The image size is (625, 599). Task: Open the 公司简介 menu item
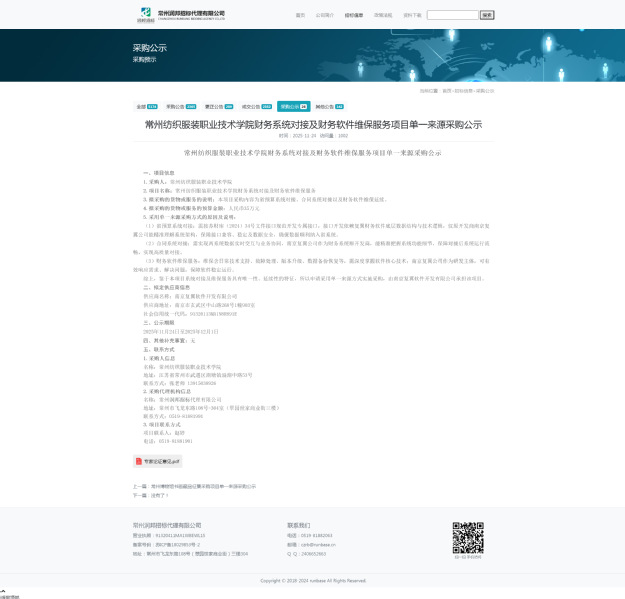(326, 16)
